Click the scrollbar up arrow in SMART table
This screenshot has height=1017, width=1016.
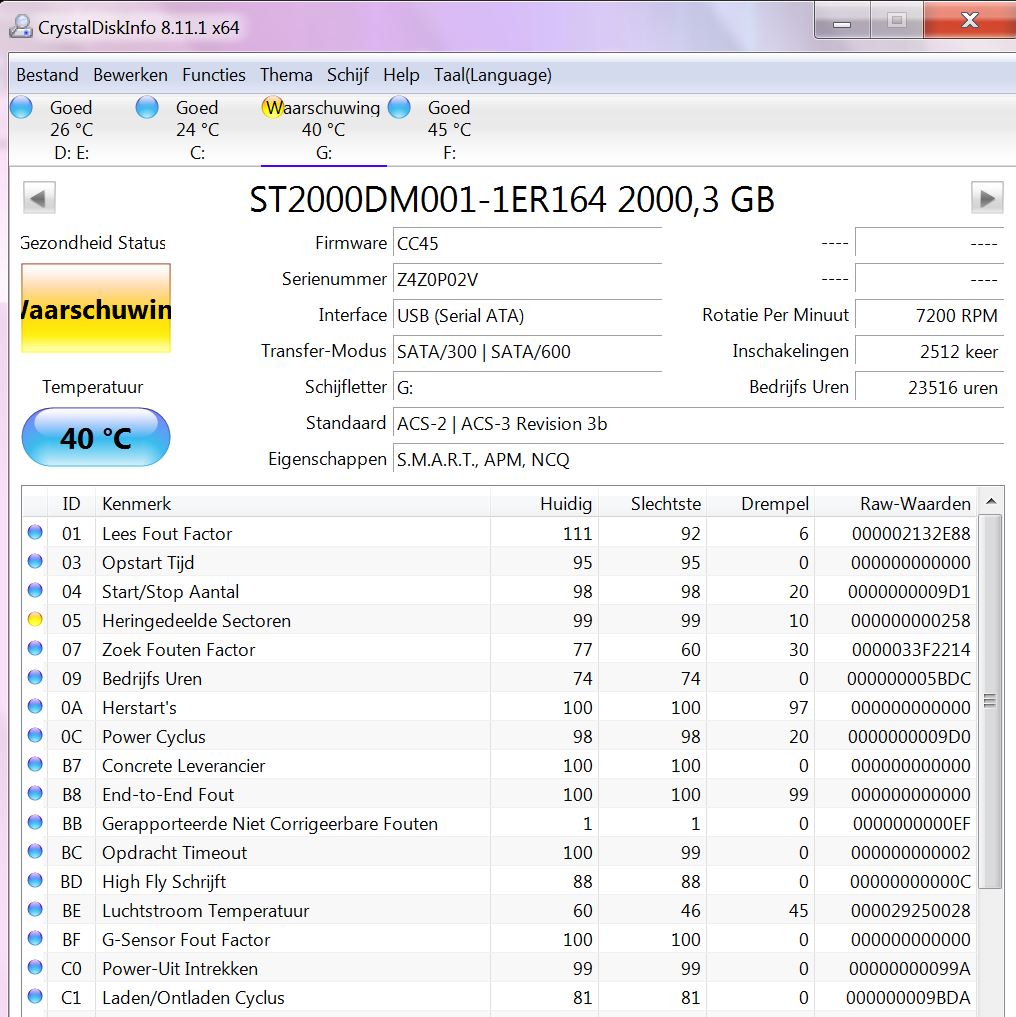click(x=991, y=501)
